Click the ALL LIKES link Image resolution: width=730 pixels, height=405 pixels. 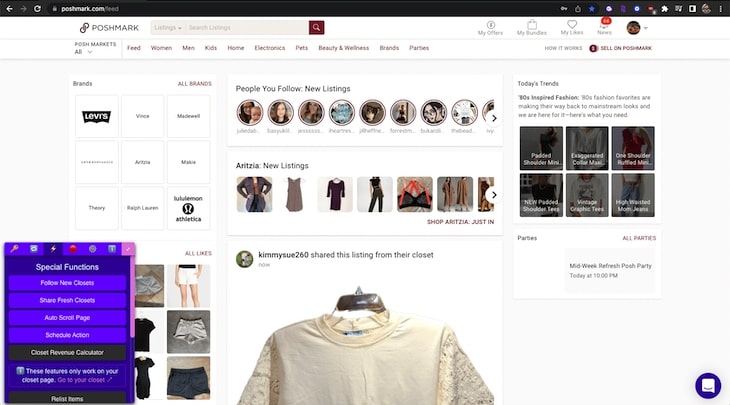tap(198, 253)
